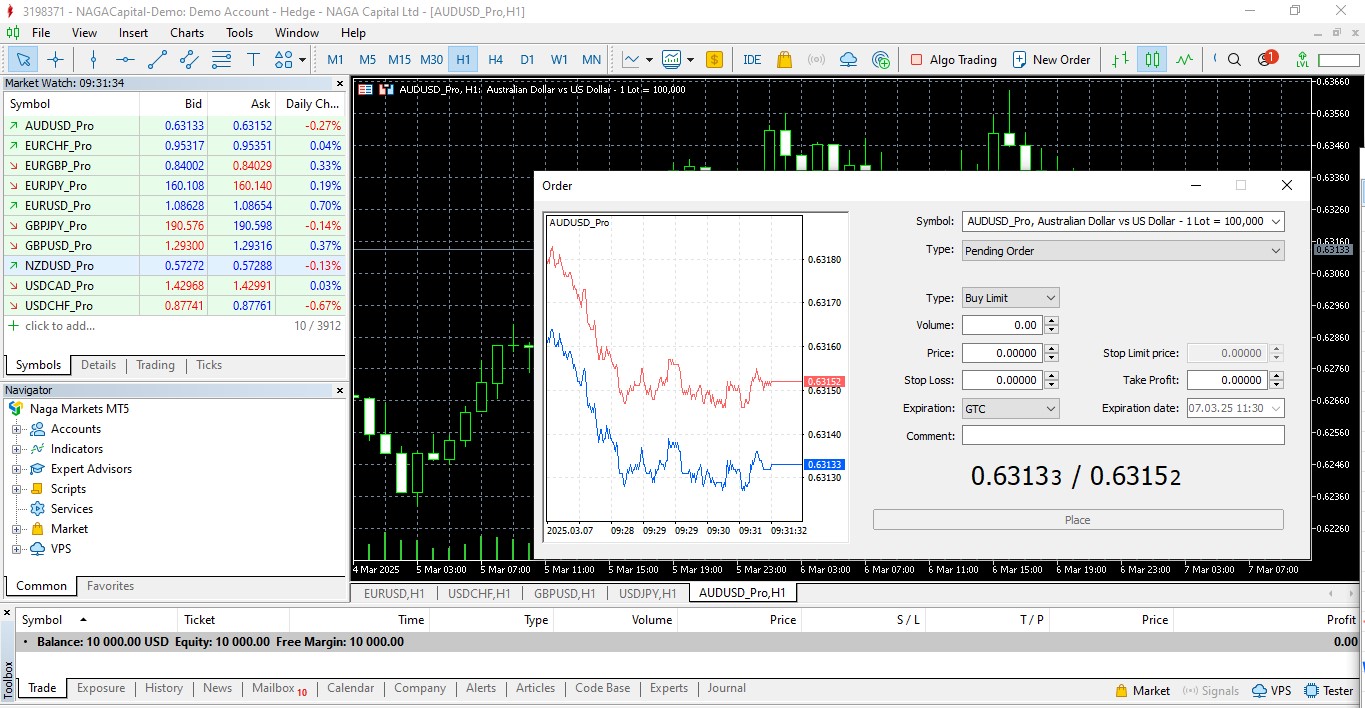Click the Volume input field
Viewport: 1365px width, 708px height.
click(x=1002, y=325)
